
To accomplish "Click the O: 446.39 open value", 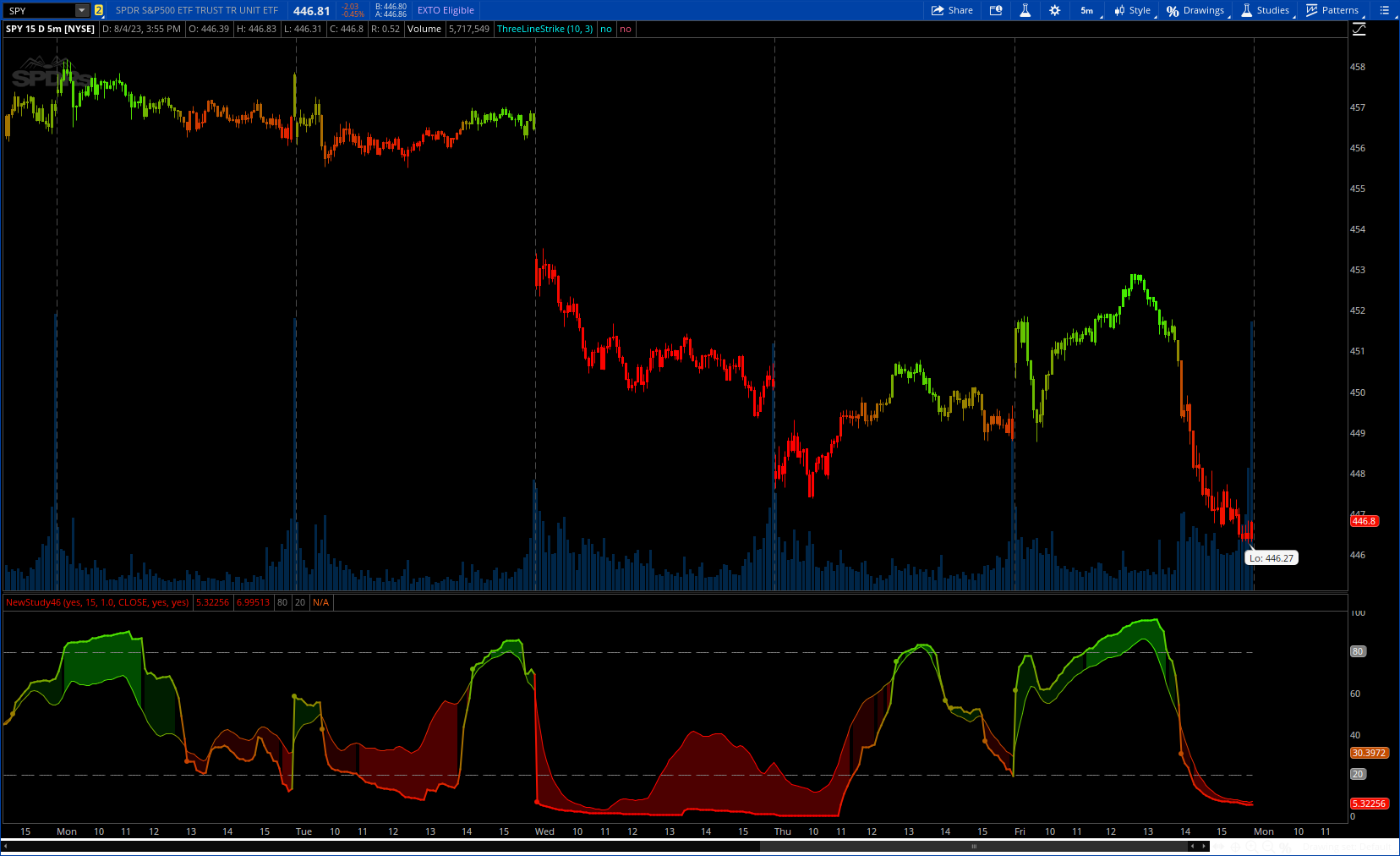I will [209, 29].
